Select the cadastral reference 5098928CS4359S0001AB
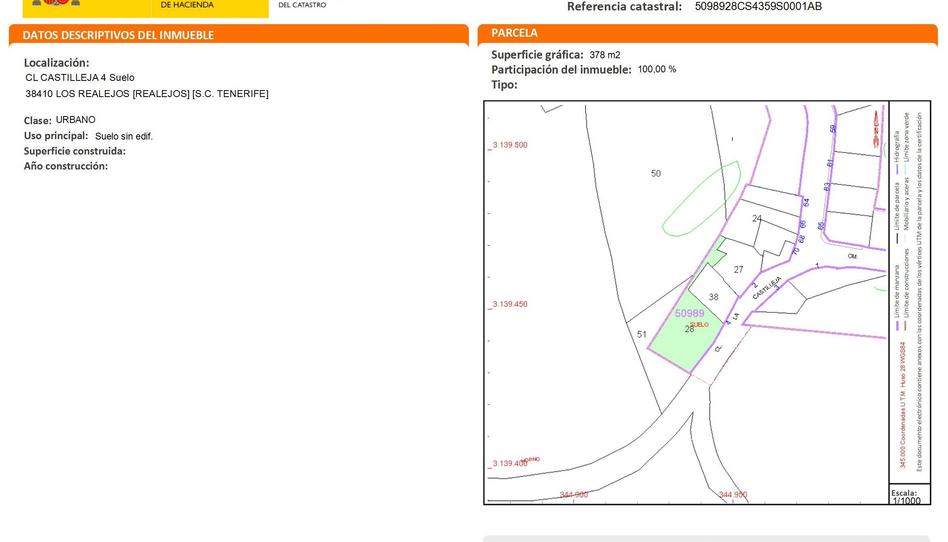Image resolution: width=948 pixels, height=542 pixels. [x=758, y=6]
